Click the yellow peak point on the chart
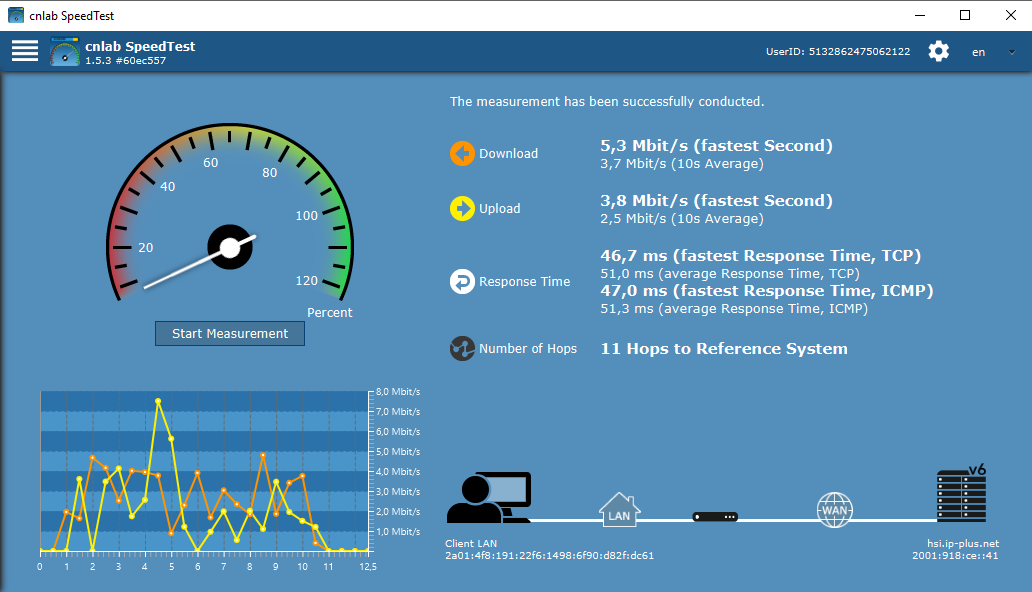 [158, 400]
